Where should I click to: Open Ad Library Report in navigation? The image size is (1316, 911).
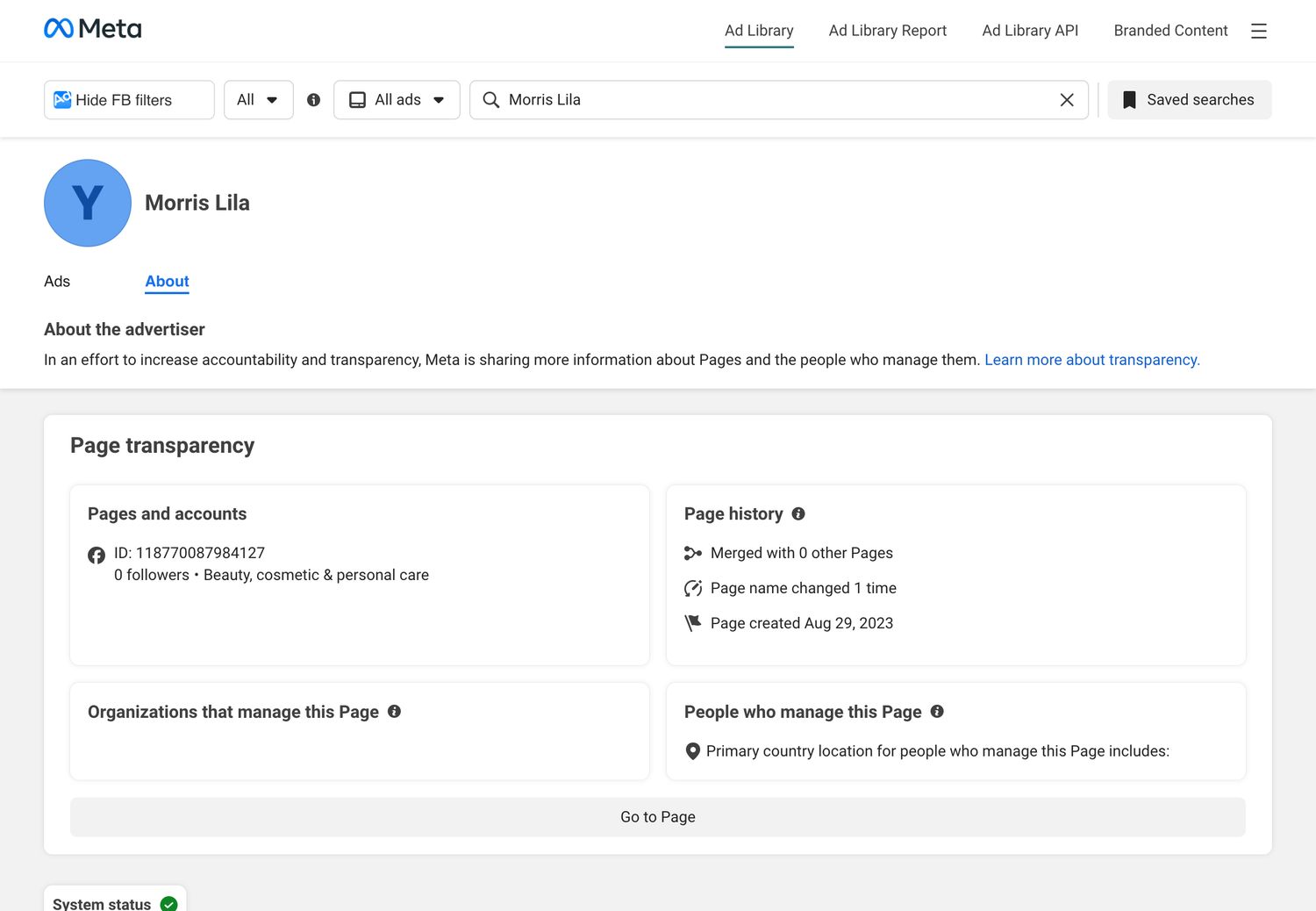(887, 31)
